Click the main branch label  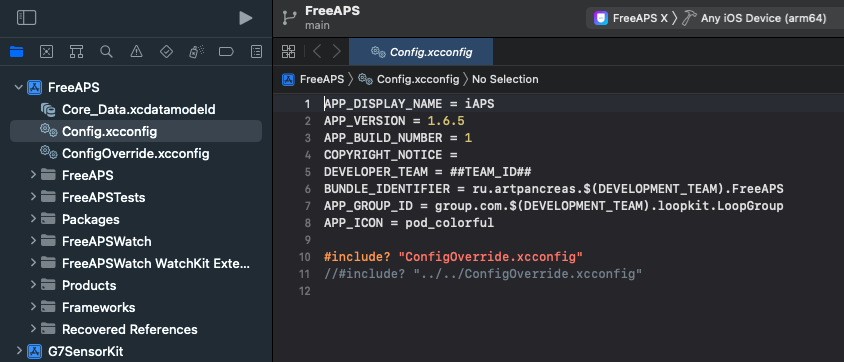point(317,25)
